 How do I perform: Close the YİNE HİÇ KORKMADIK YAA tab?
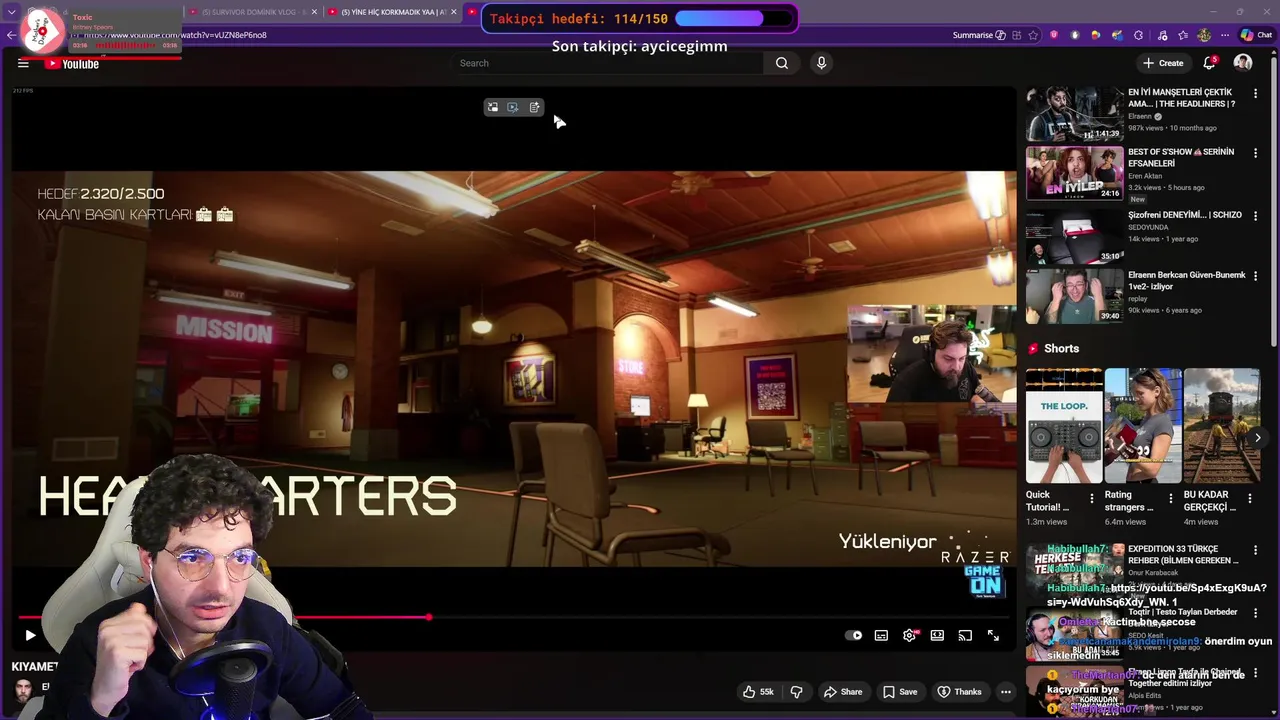coord(454,12)
